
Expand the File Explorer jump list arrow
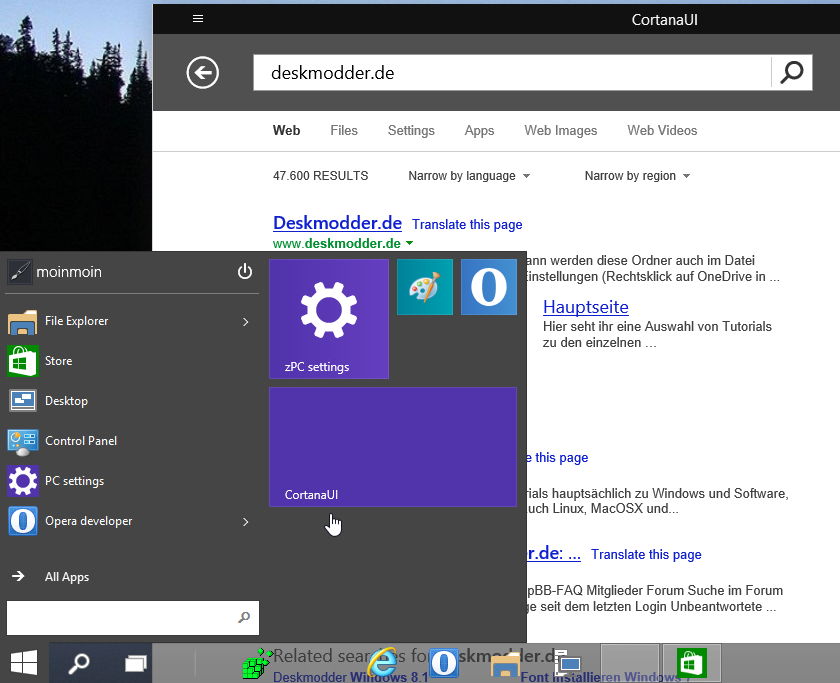point(245,321)
